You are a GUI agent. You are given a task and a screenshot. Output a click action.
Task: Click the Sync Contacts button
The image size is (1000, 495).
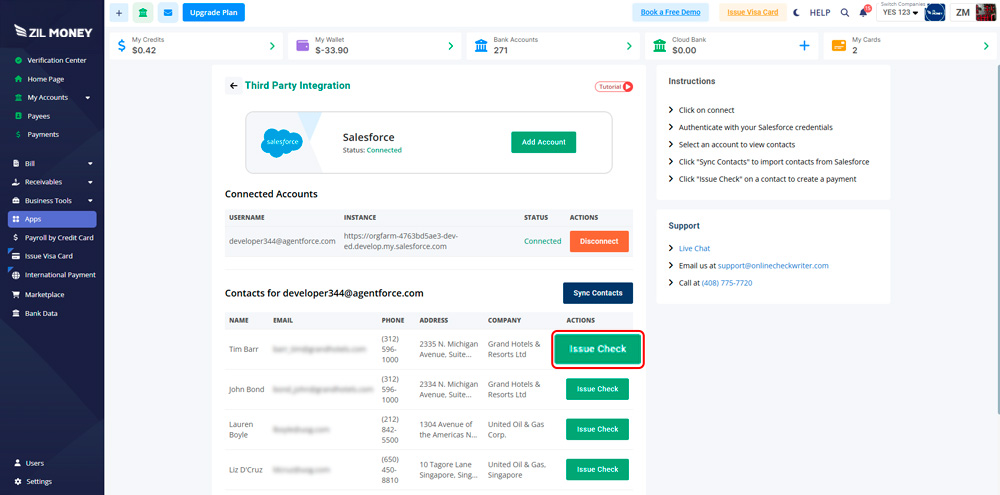pyautogui.click(x=598, y=293)
